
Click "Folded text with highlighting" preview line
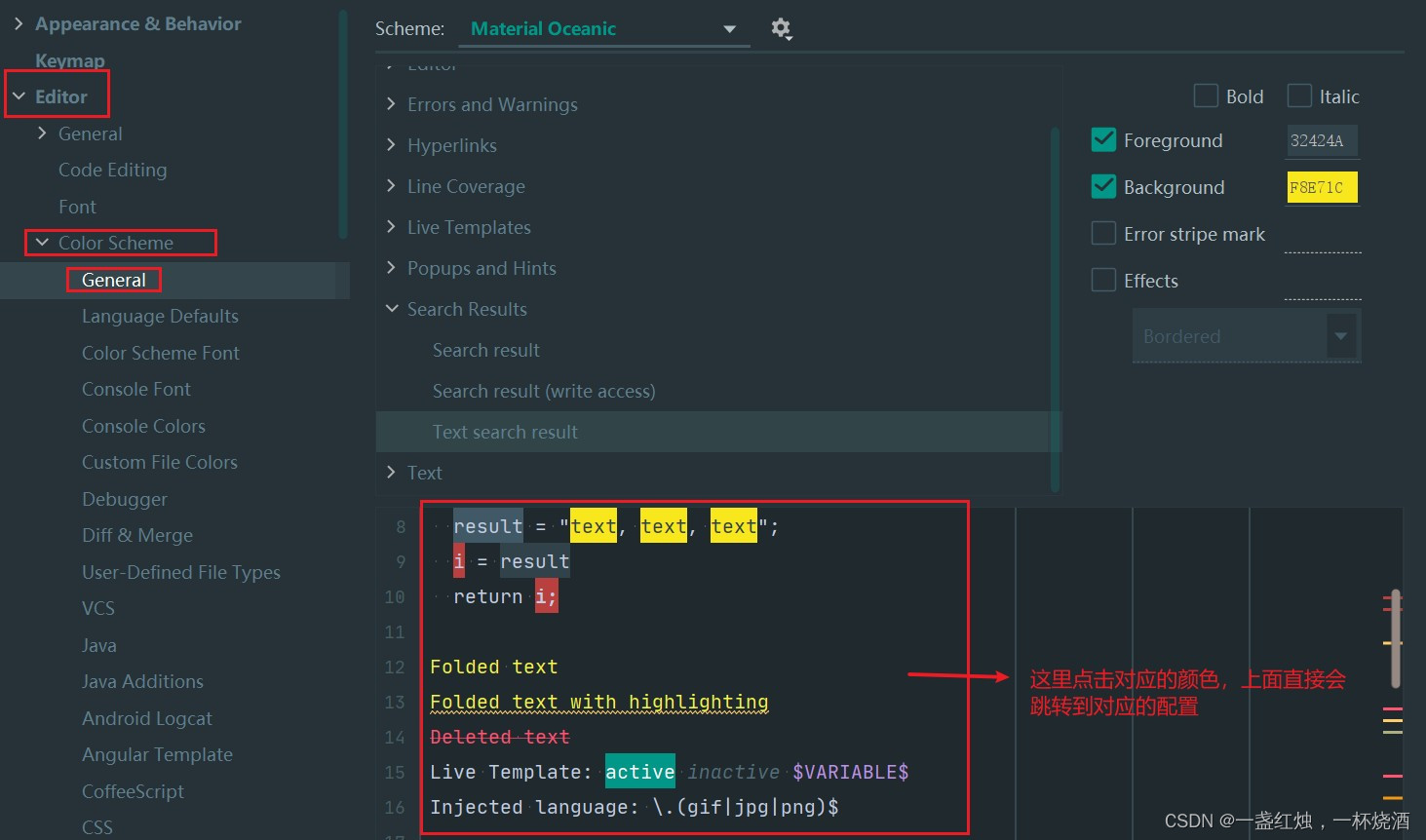(x=599, y=703)
